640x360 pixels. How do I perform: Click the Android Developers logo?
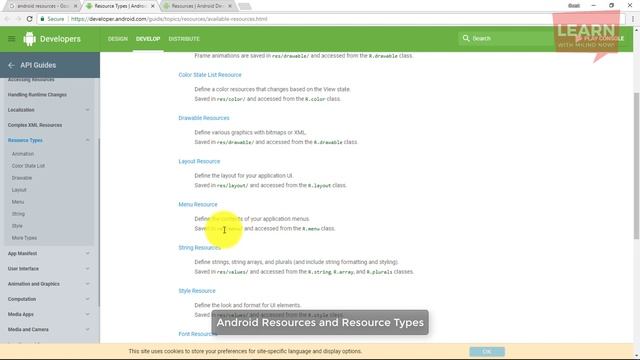[52, 39]
